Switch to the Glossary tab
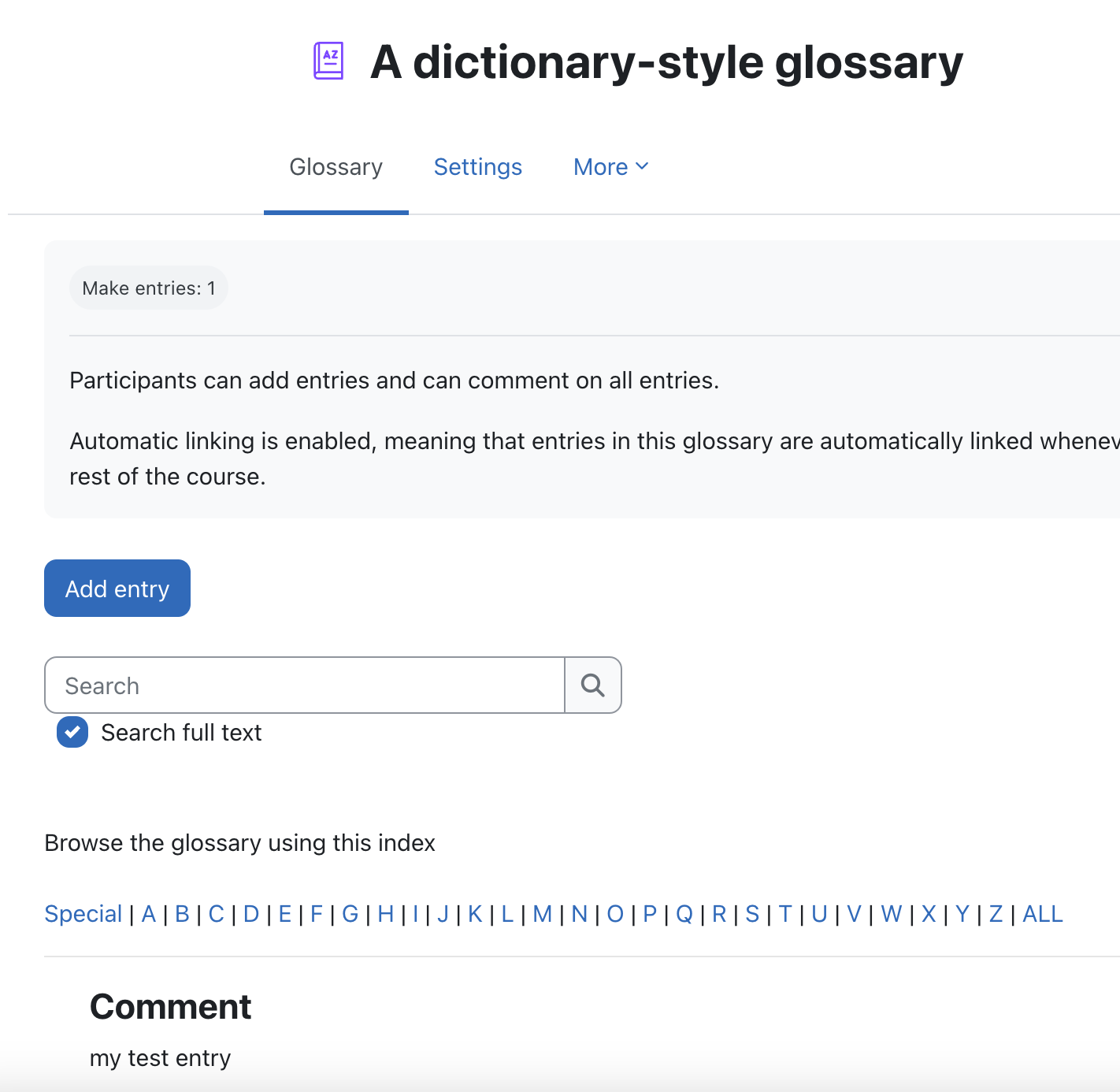 [336, 167]
